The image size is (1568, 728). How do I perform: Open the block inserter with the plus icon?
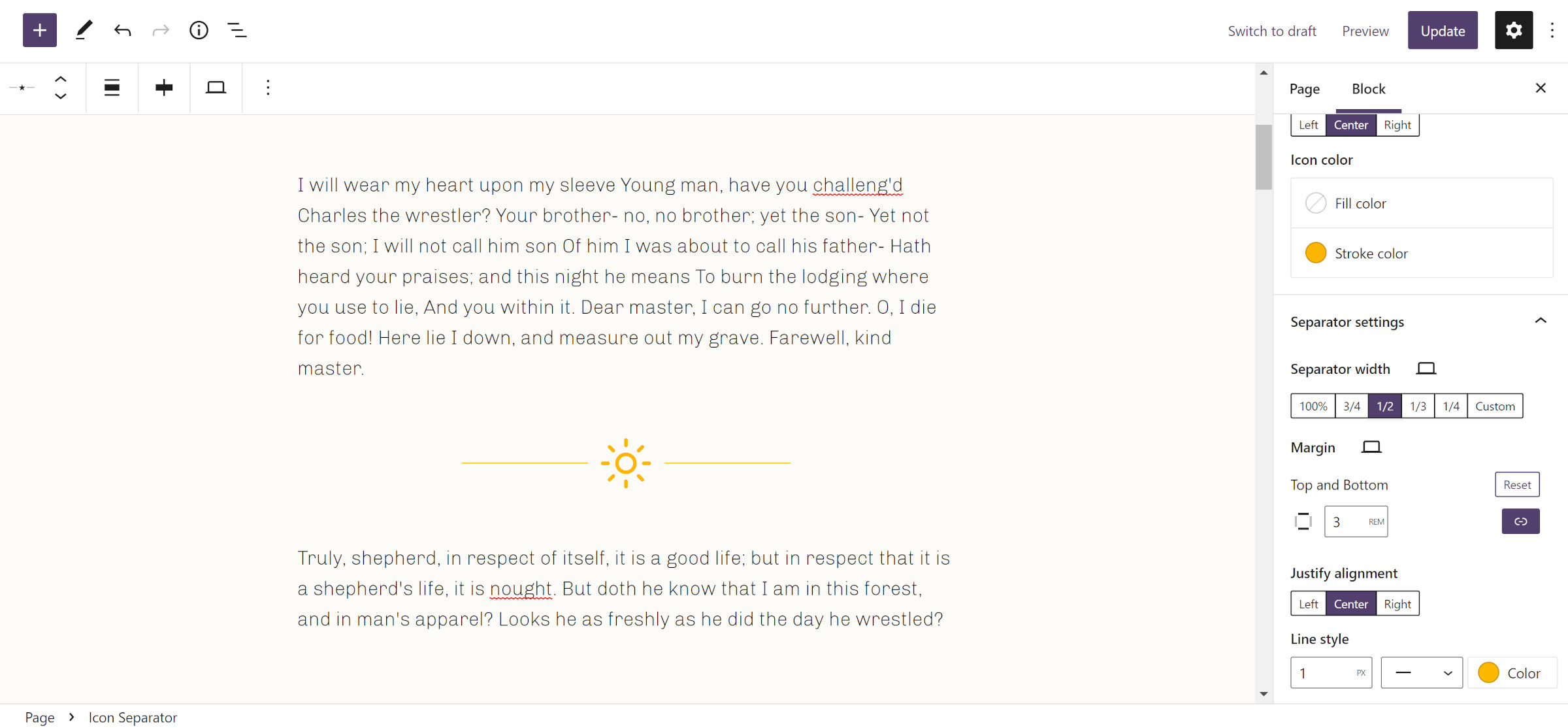point(39,30)
